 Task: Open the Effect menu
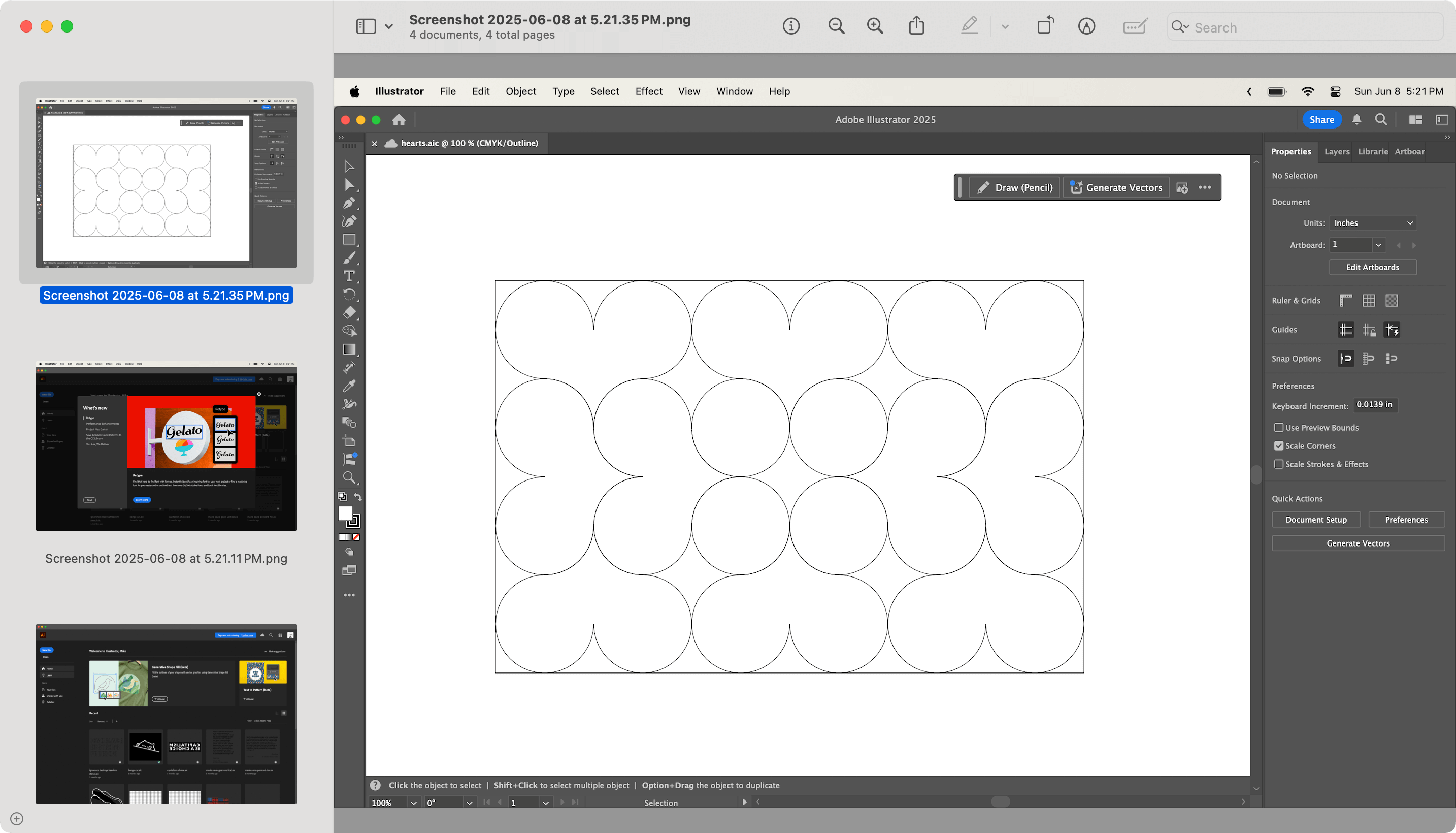pyautogui.click(x=648, y=91)
